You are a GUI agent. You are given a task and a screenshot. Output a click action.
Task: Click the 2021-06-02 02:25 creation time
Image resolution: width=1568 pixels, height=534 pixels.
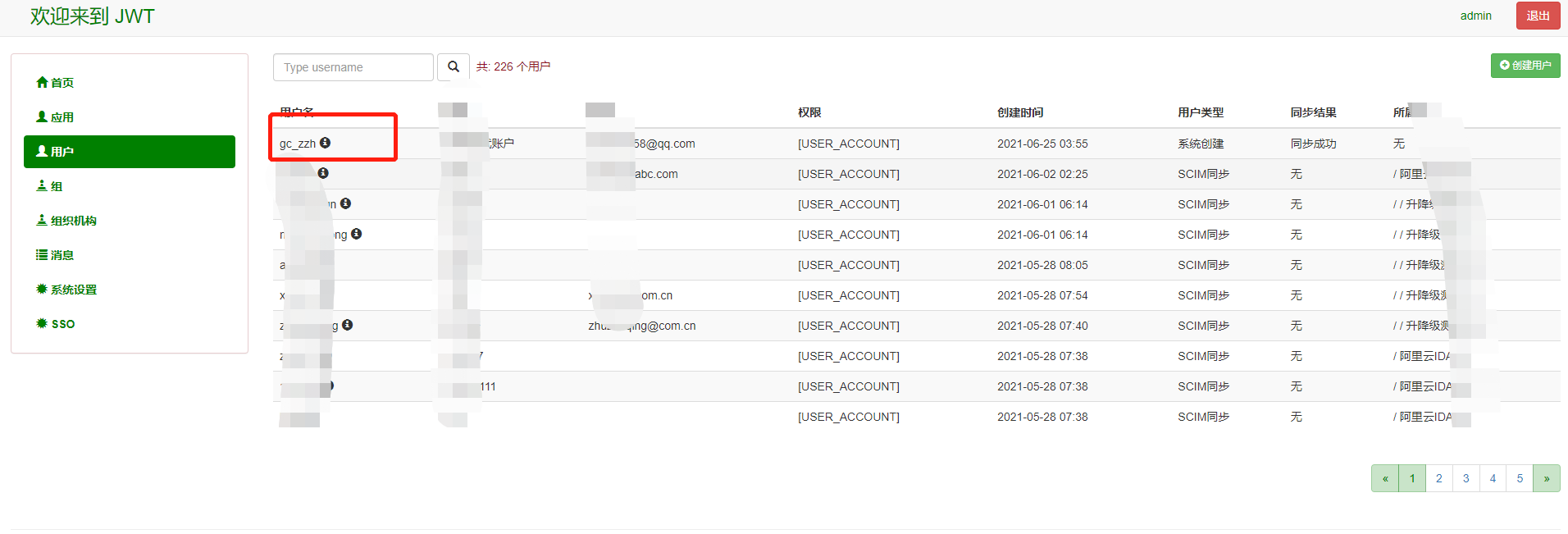point(1042,174)
